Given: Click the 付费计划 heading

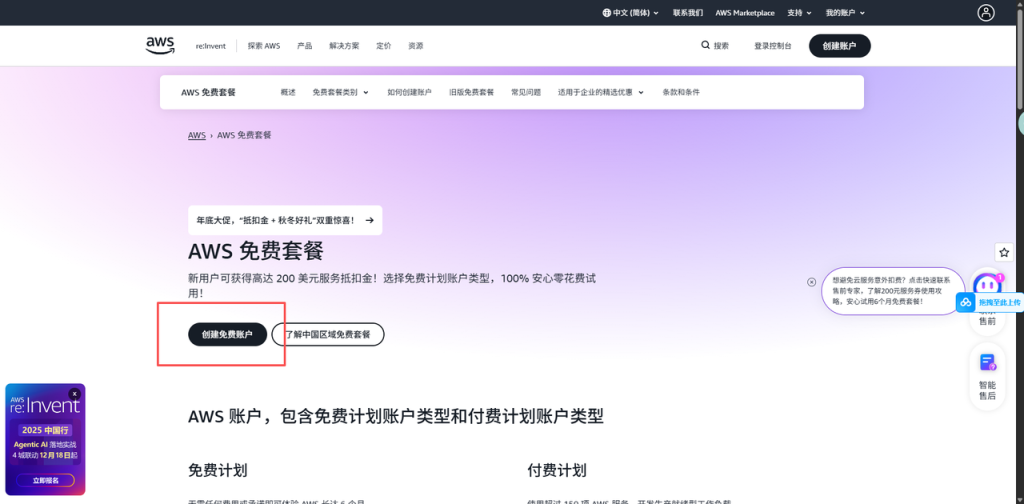Looking at the screenshot, I should 557,471.
